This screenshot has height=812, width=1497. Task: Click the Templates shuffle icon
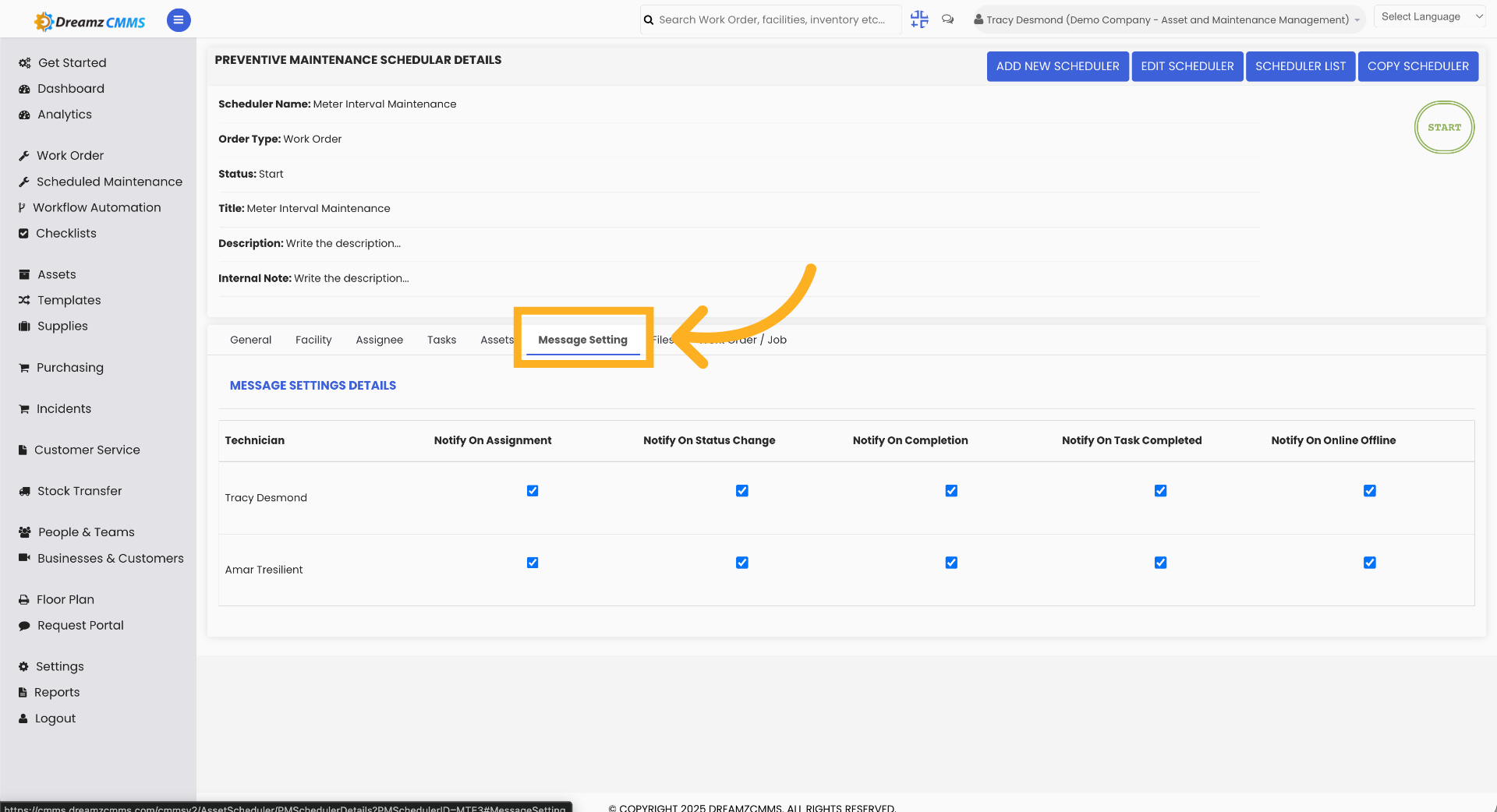[24, 300]
